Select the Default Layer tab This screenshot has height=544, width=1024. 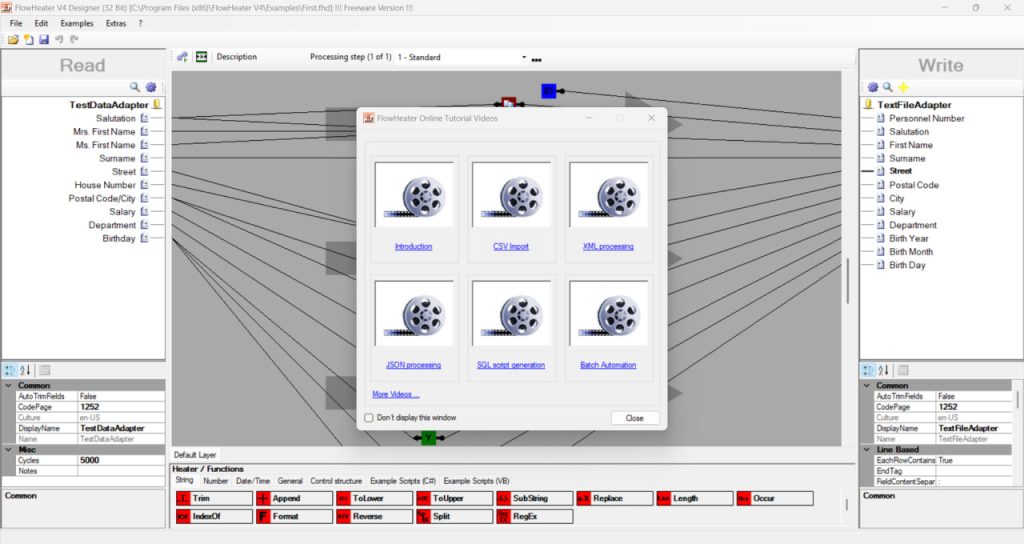coord(195,455)
